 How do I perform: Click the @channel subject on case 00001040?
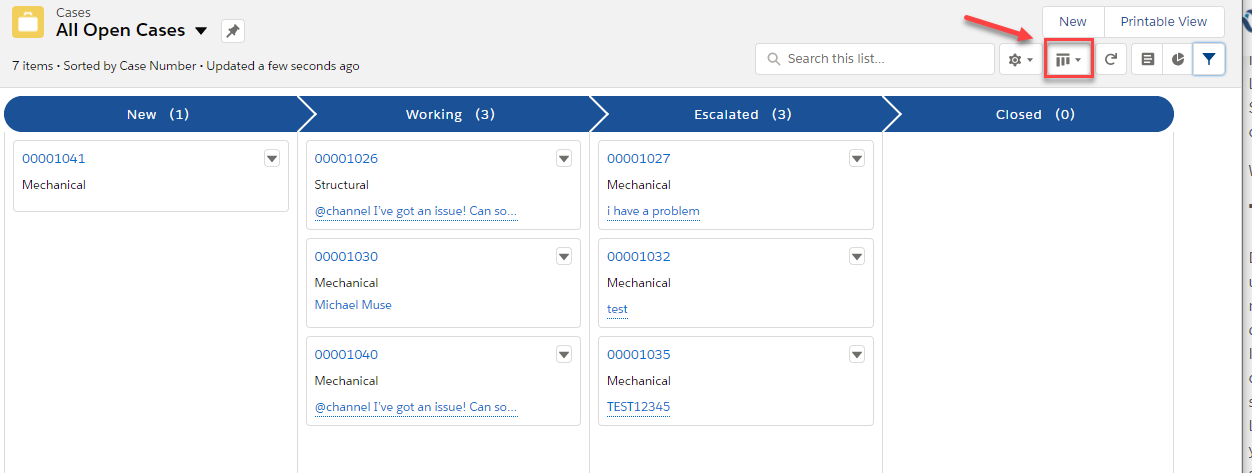[x=416, y=407]
